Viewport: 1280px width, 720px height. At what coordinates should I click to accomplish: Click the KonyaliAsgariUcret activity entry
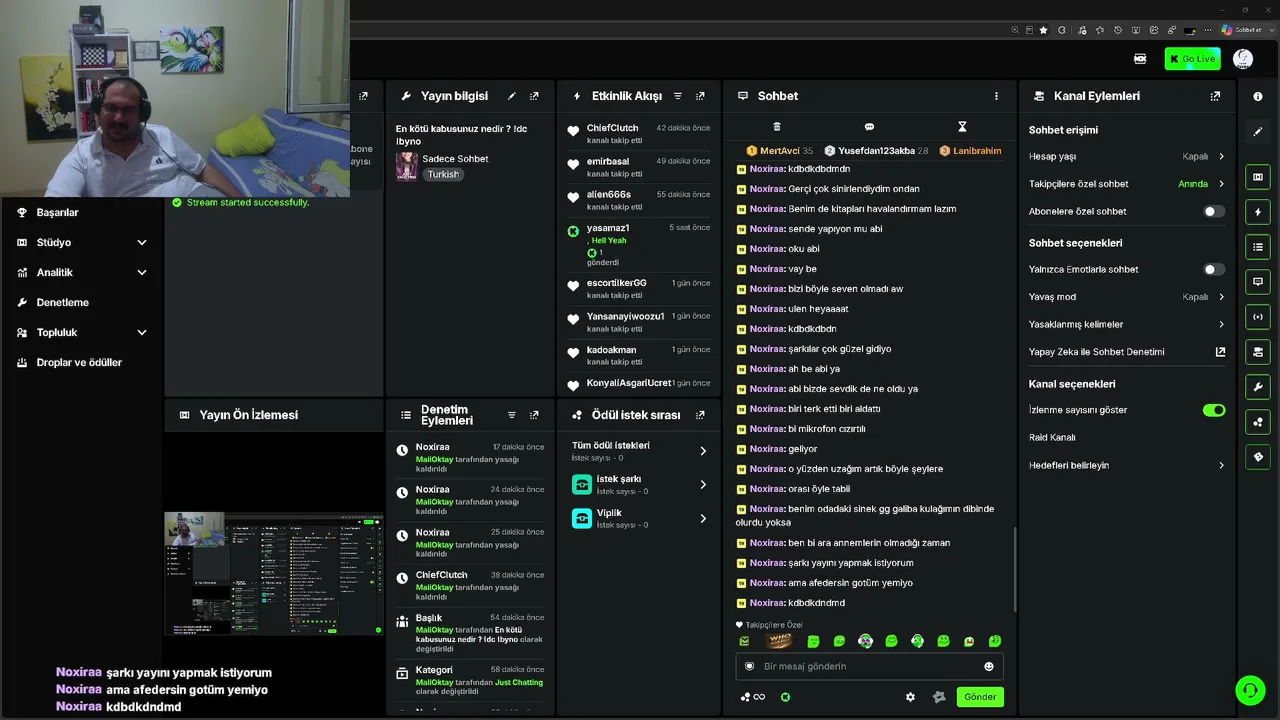(x=638, y=383)
